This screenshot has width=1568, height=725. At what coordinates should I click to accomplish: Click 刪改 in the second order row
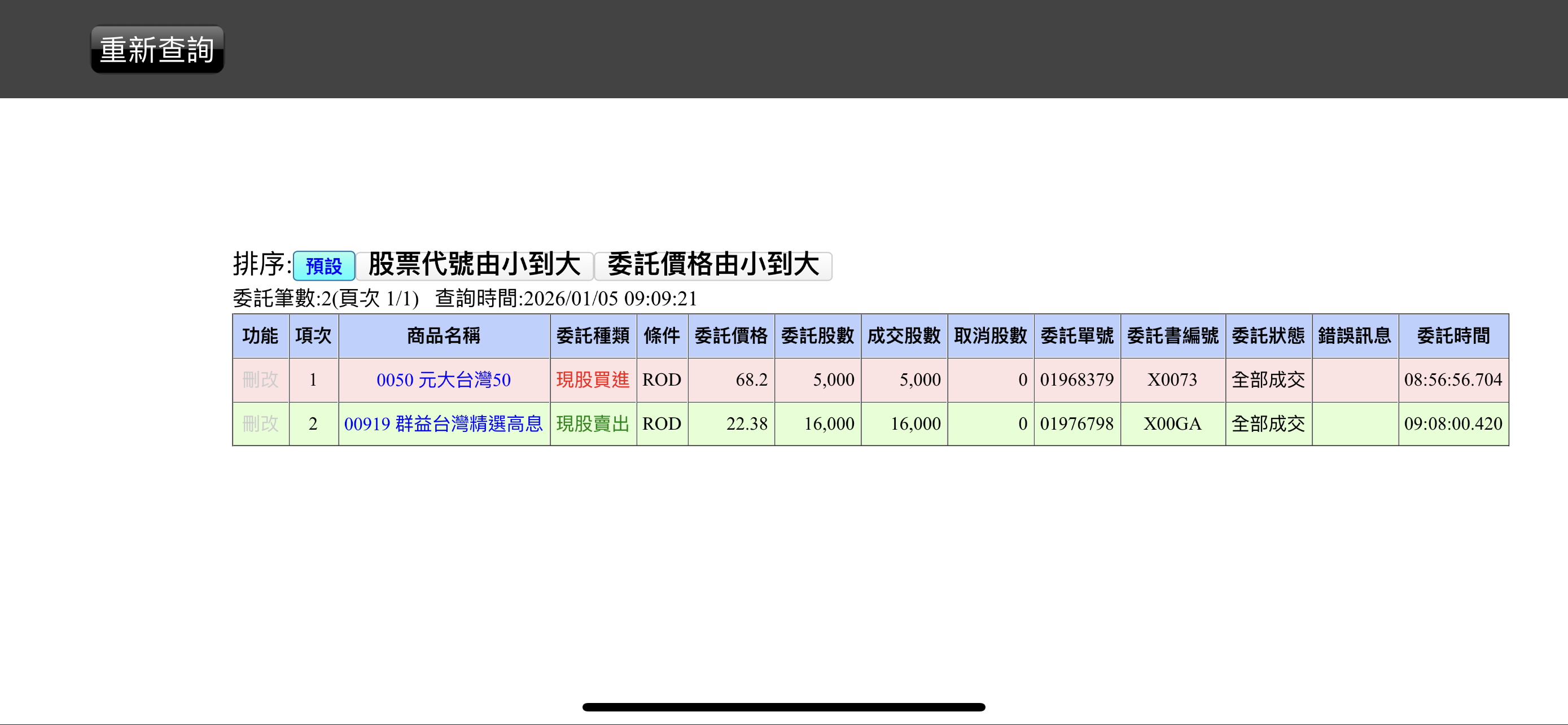260,423
